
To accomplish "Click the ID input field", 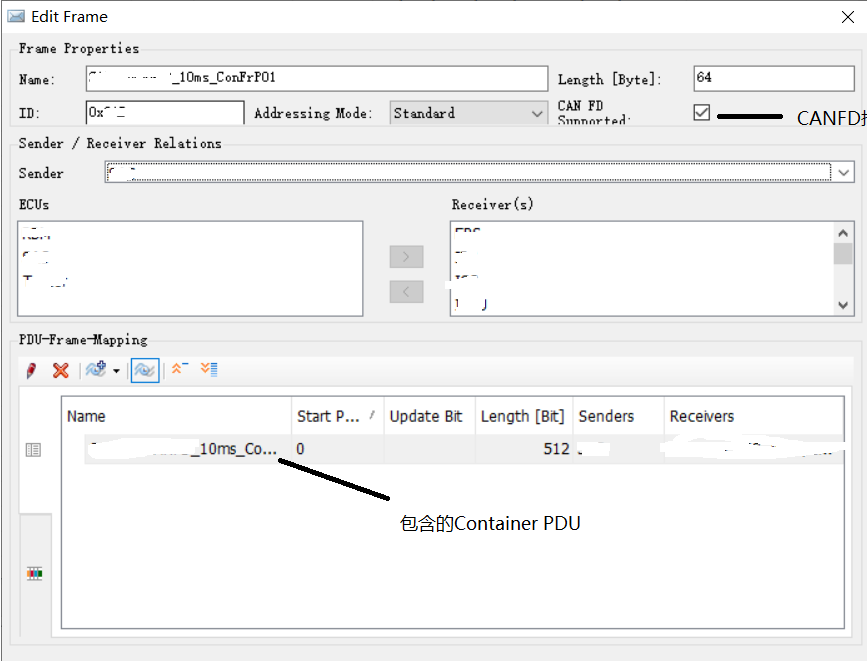I will [x=165, y=112].
